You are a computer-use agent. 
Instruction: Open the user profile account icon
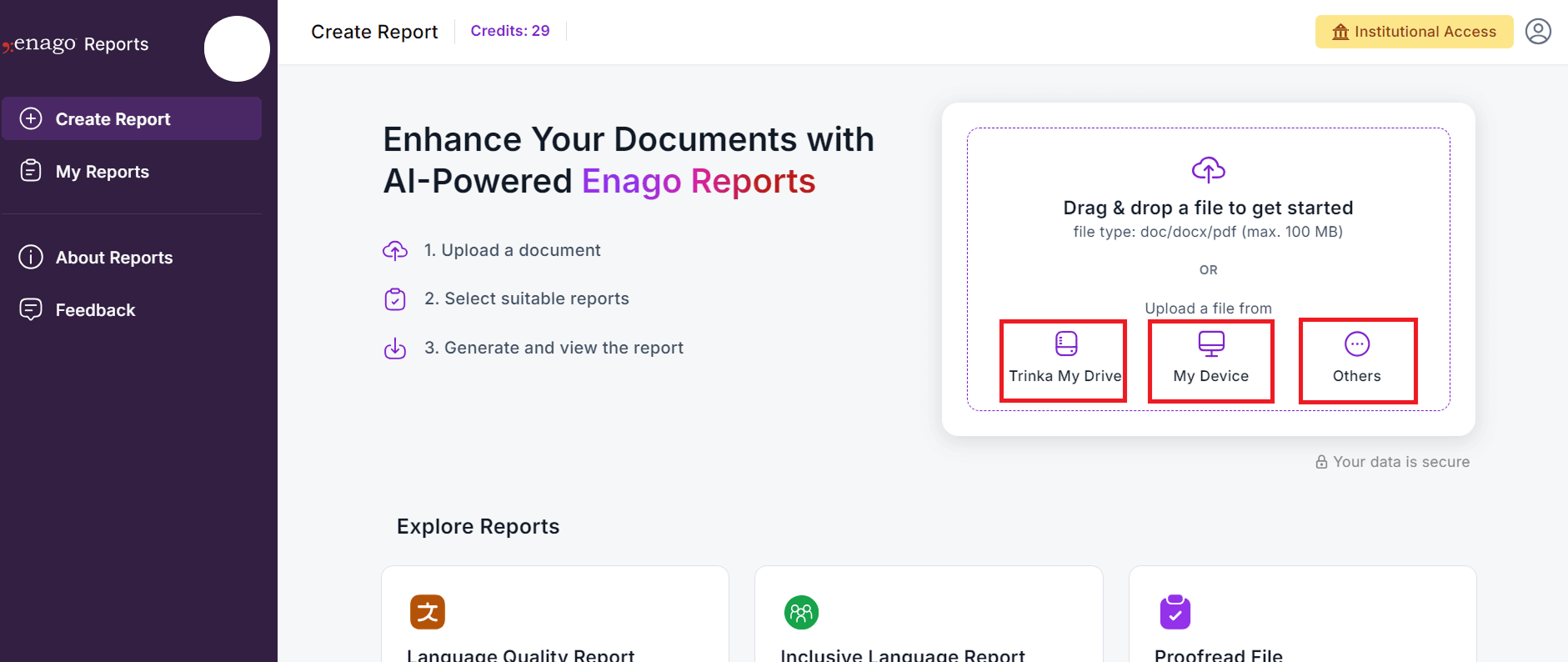pos(1538,32)
